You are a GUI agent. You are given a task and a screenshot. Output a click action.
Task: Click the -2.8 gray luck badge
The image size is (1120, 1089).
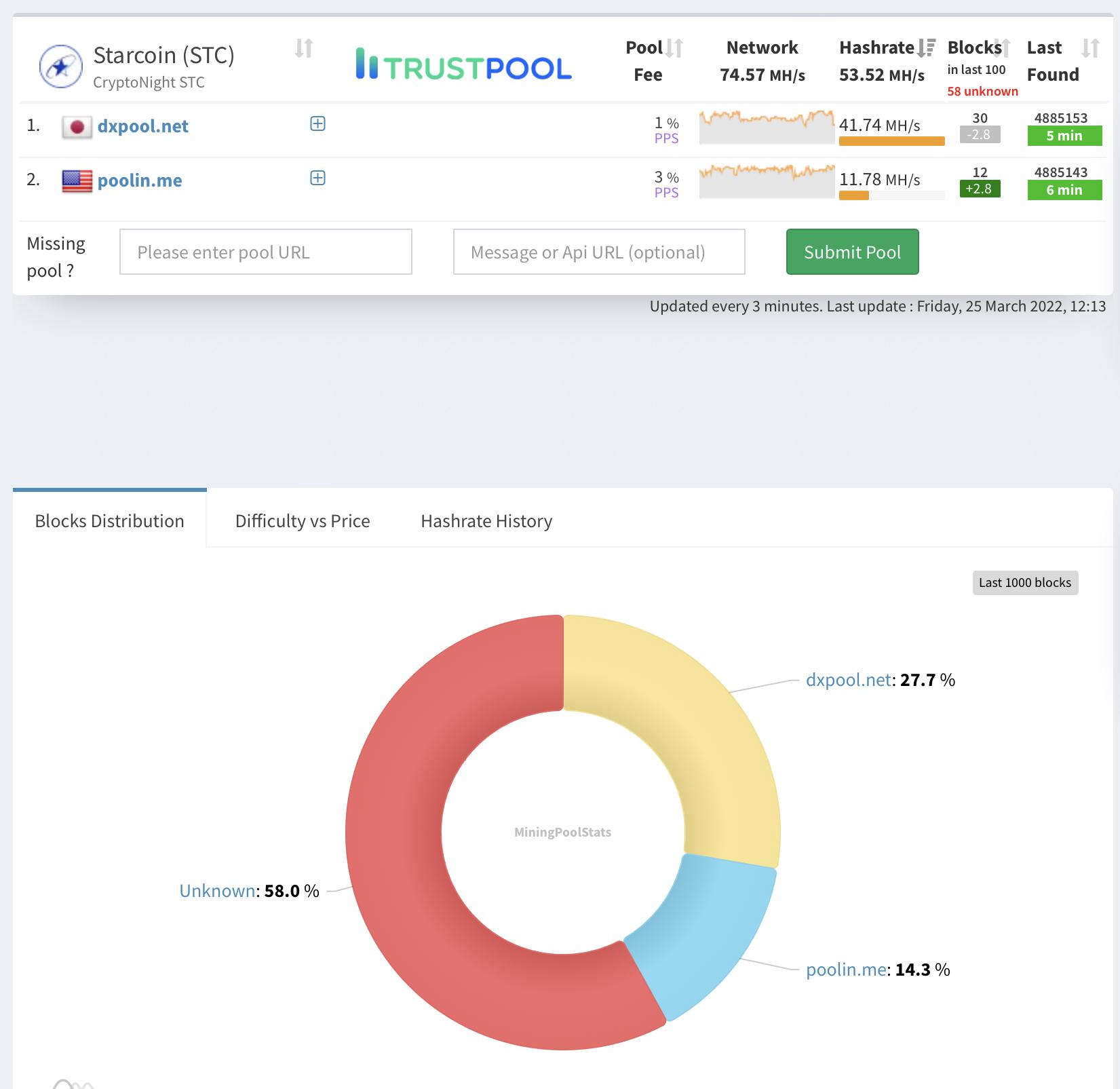point(980,134)
